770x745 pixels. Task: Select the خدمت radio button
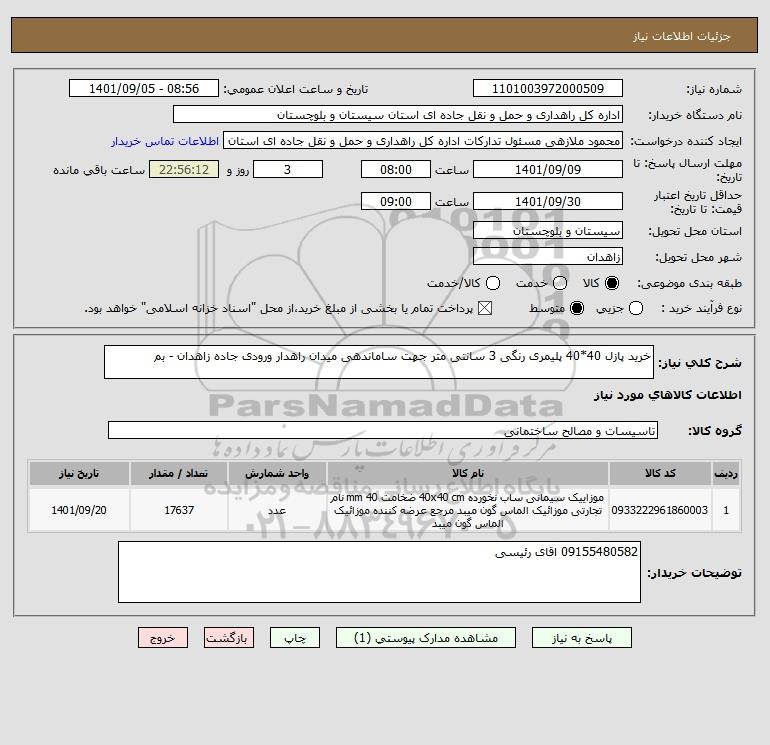(560, 283)
